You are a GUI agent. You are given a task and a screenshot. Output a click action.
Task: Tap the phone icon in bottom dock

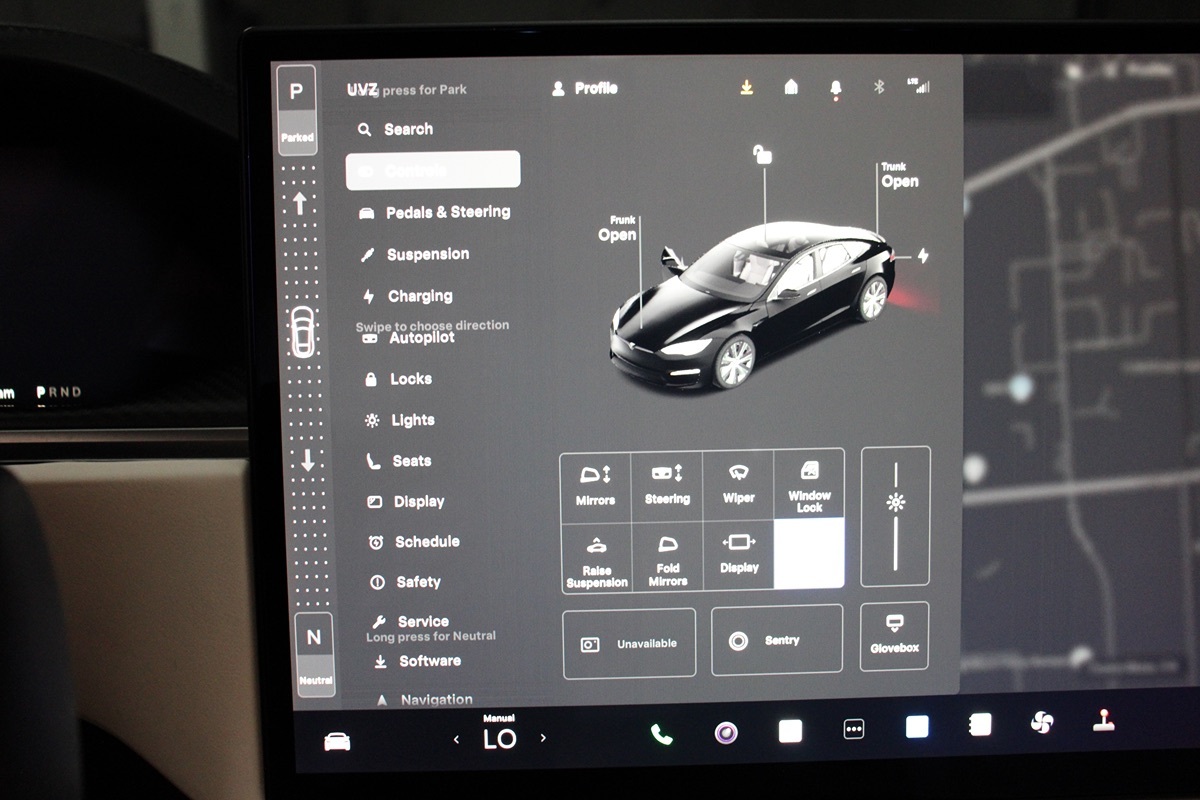point(661,734)
